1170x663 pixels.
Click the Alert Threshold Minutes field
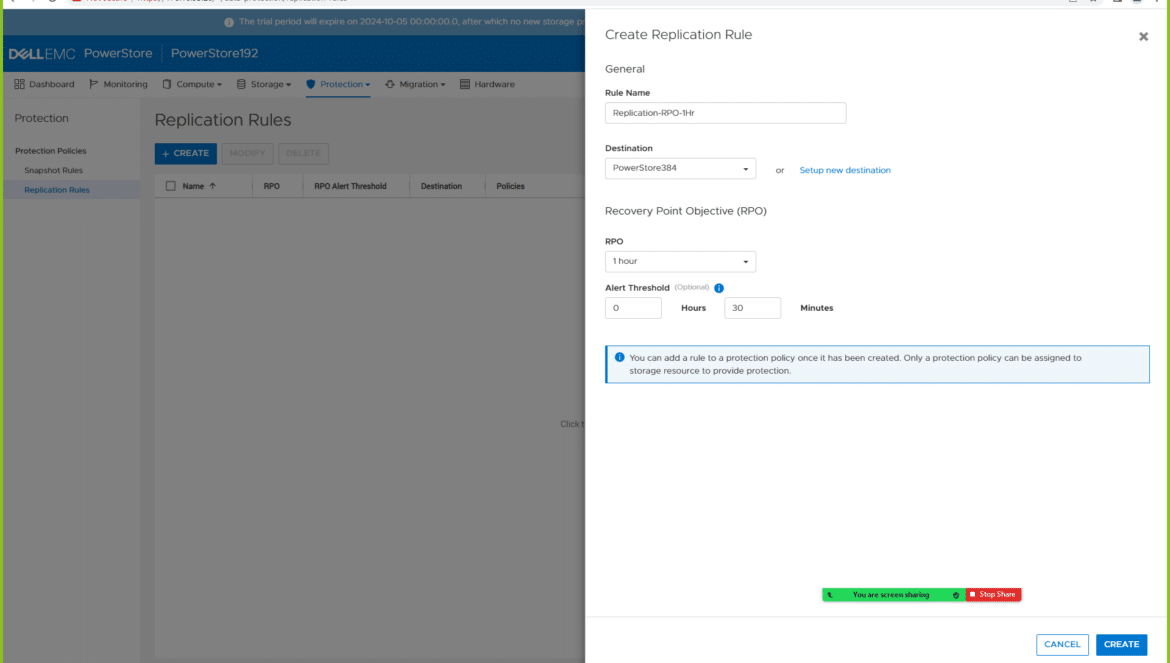pos(752,308)
